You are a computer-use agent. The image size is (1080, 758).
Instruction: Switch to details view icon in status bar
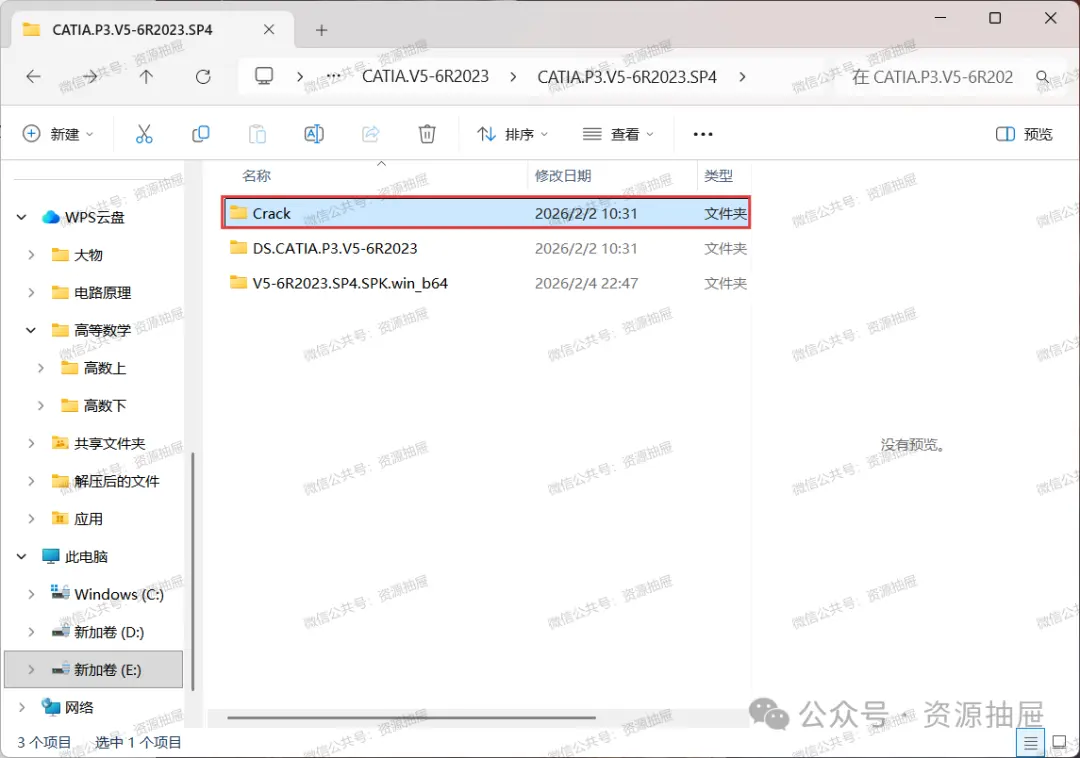[x=1030, y=744]
